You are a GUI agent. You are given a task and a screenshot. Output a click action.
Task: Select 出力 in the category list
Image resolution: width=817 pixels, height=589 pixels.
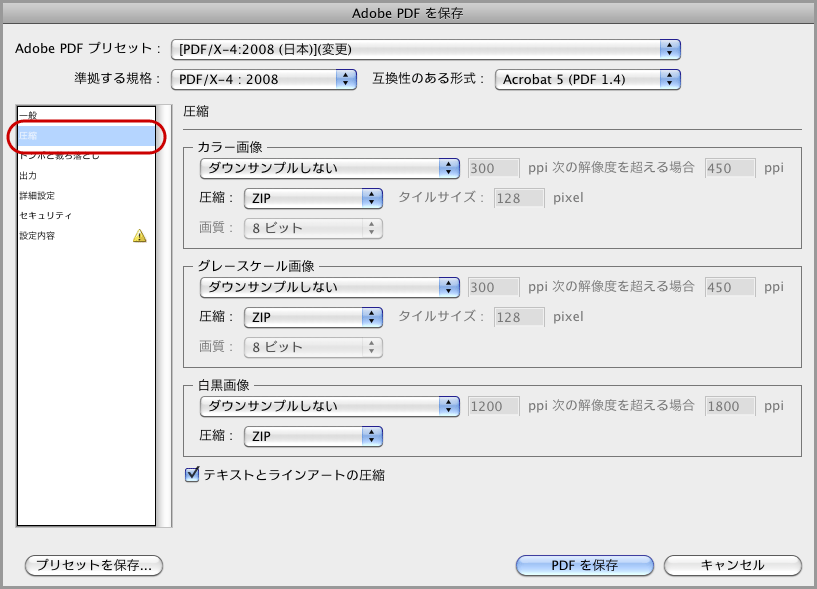86,176
